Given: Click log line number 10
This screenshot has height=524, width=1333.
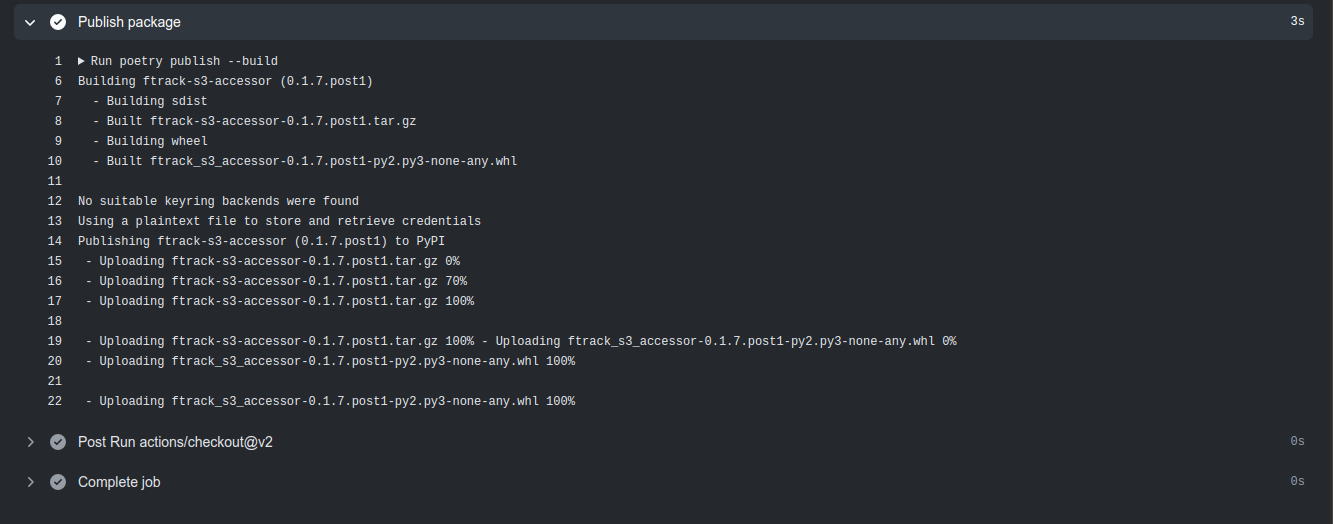Looking at the screenshot, I should pos(54,161).
